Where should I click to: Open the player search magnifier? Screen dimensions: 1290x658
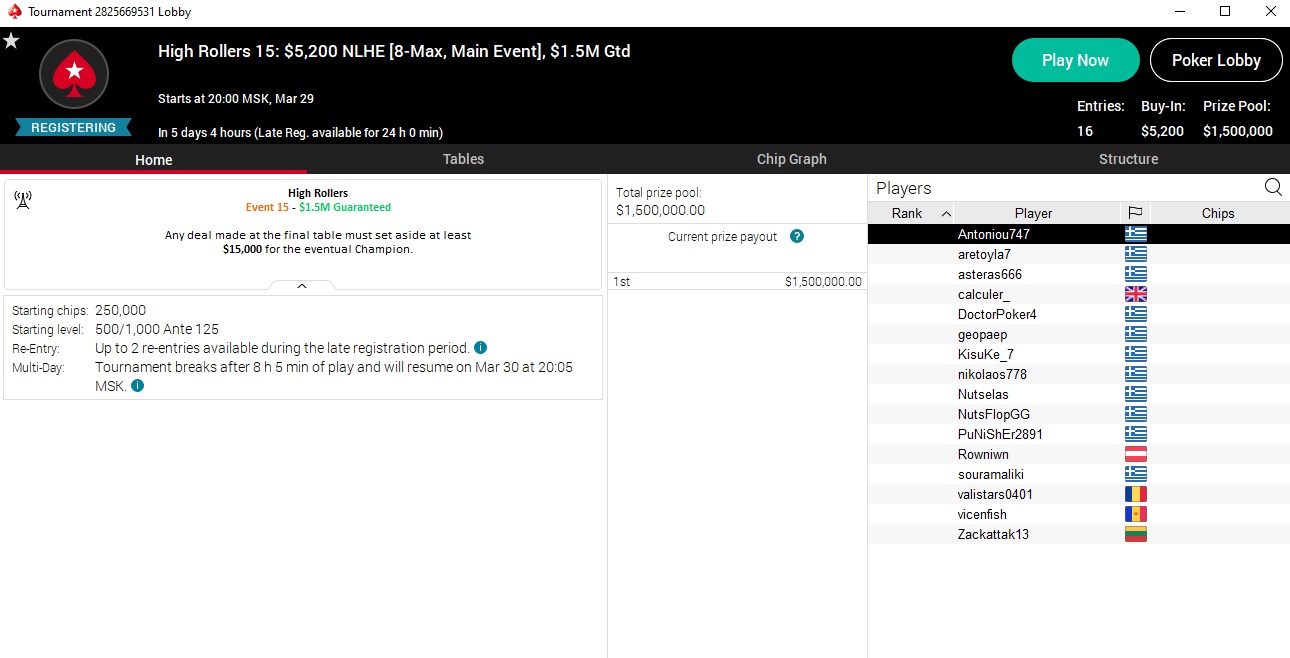1273,187
